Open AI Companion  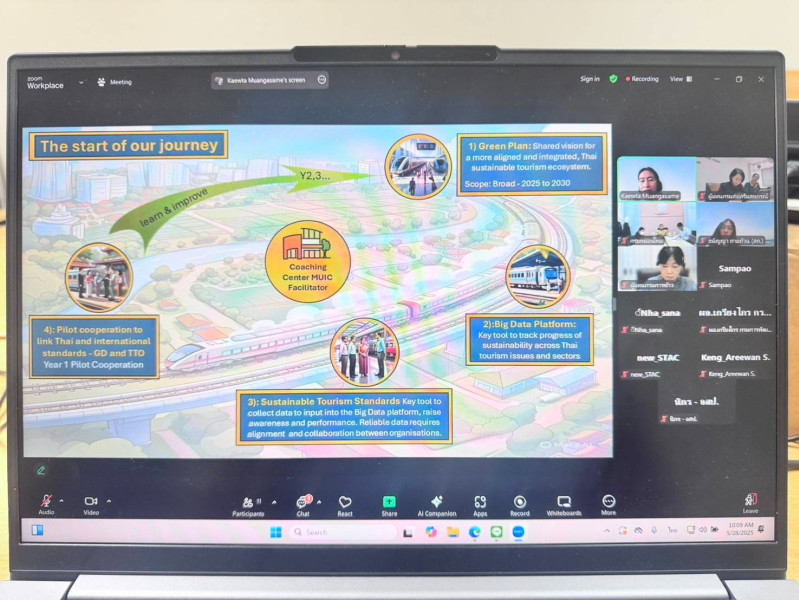[x=436, y=503]
